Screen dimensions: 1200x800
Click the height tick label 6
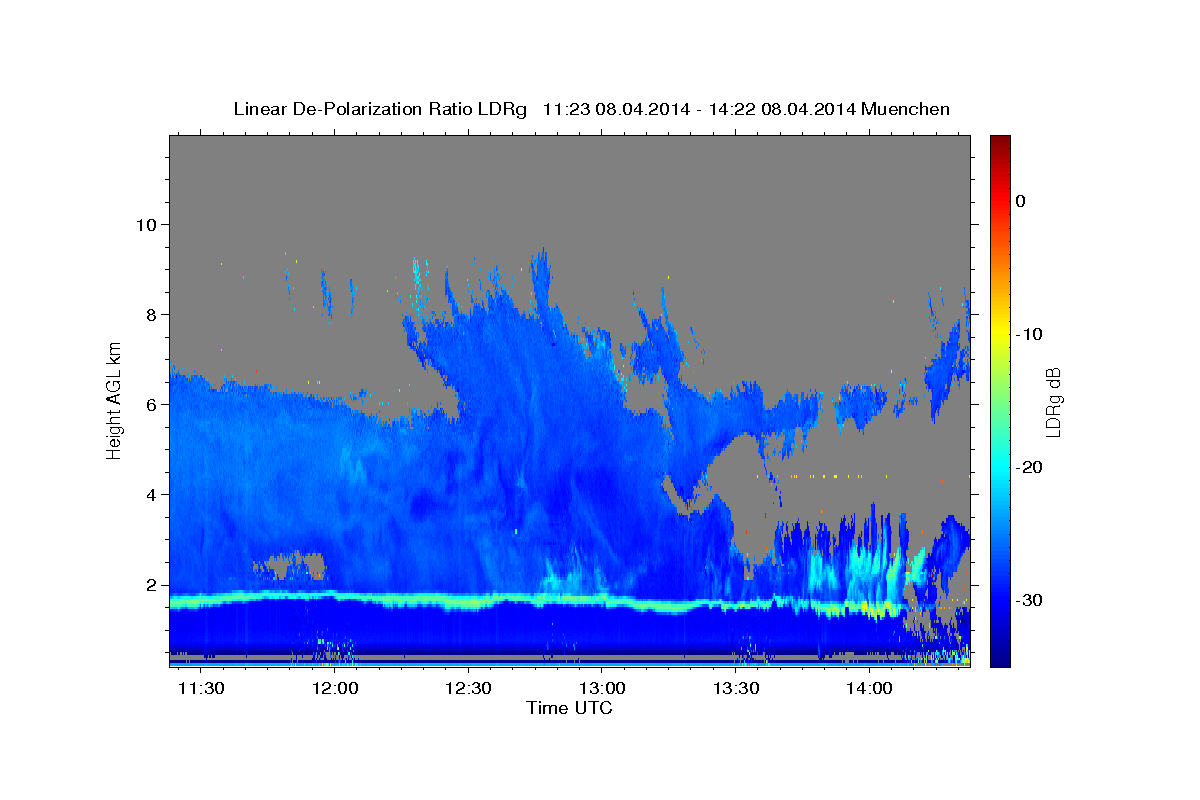coord(151,404)
